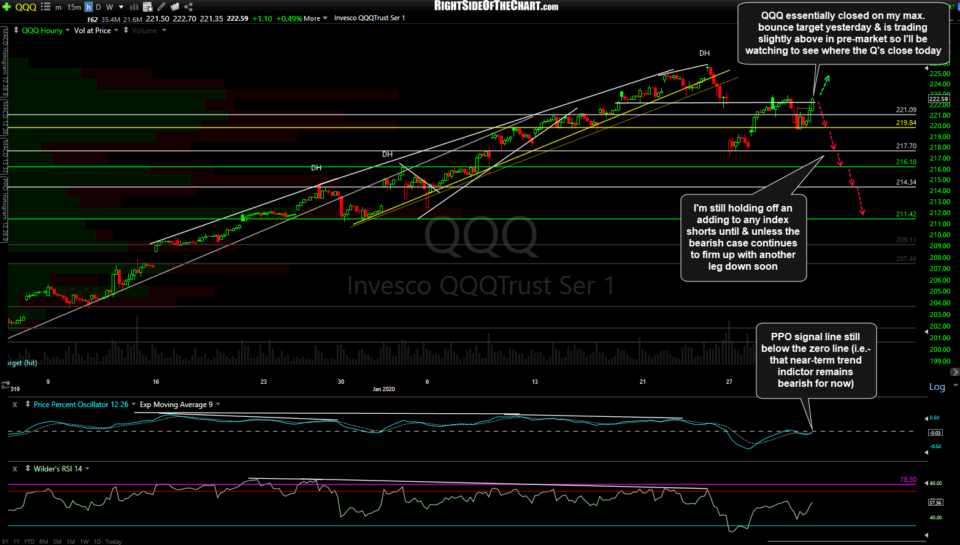
Task: Click the yellow 219.84 level label
Action: 906,123
